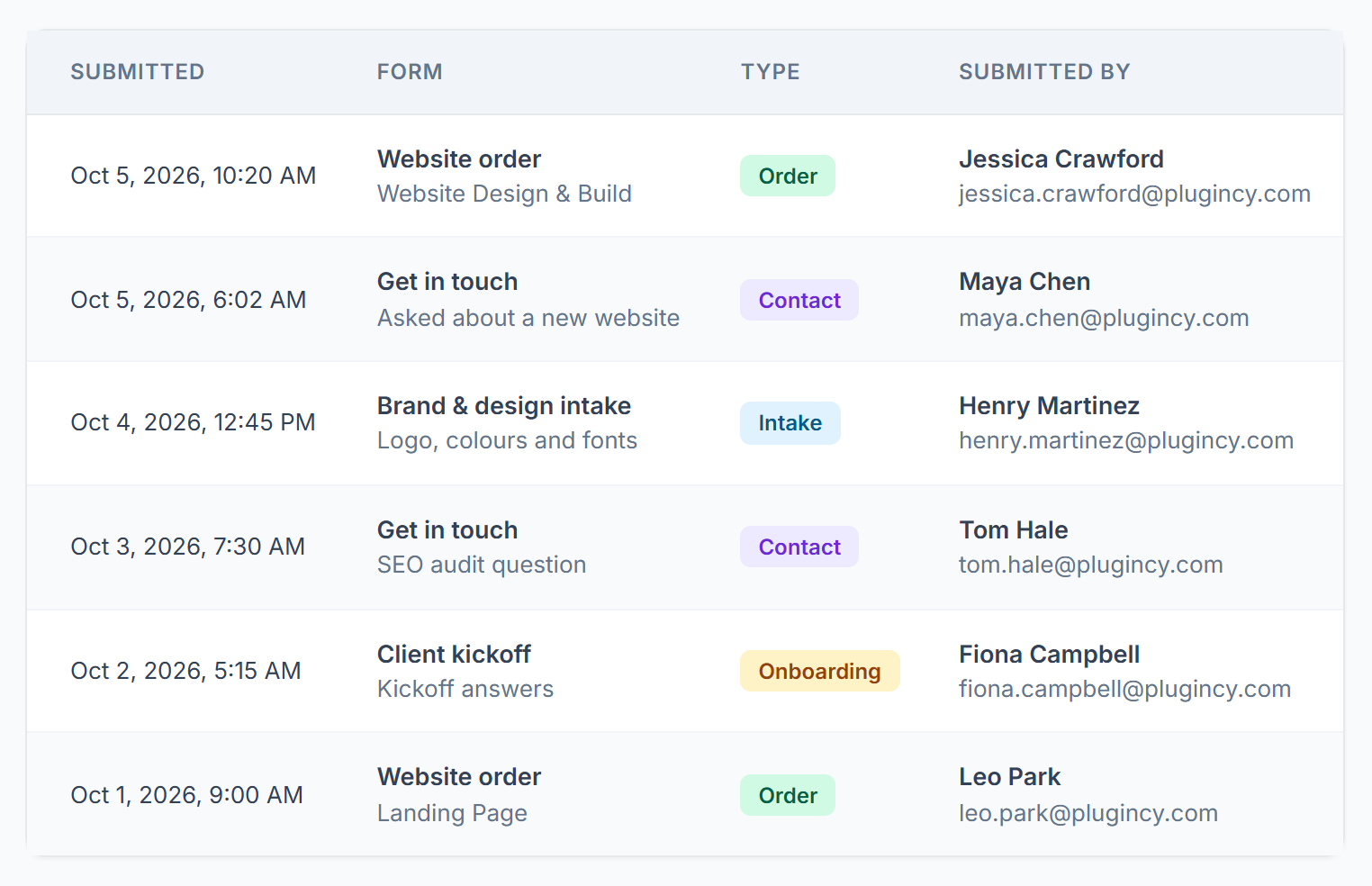Click fiona.campbell@plugincy.com email
The image size is (1372, 886).
pos(1125,689)
